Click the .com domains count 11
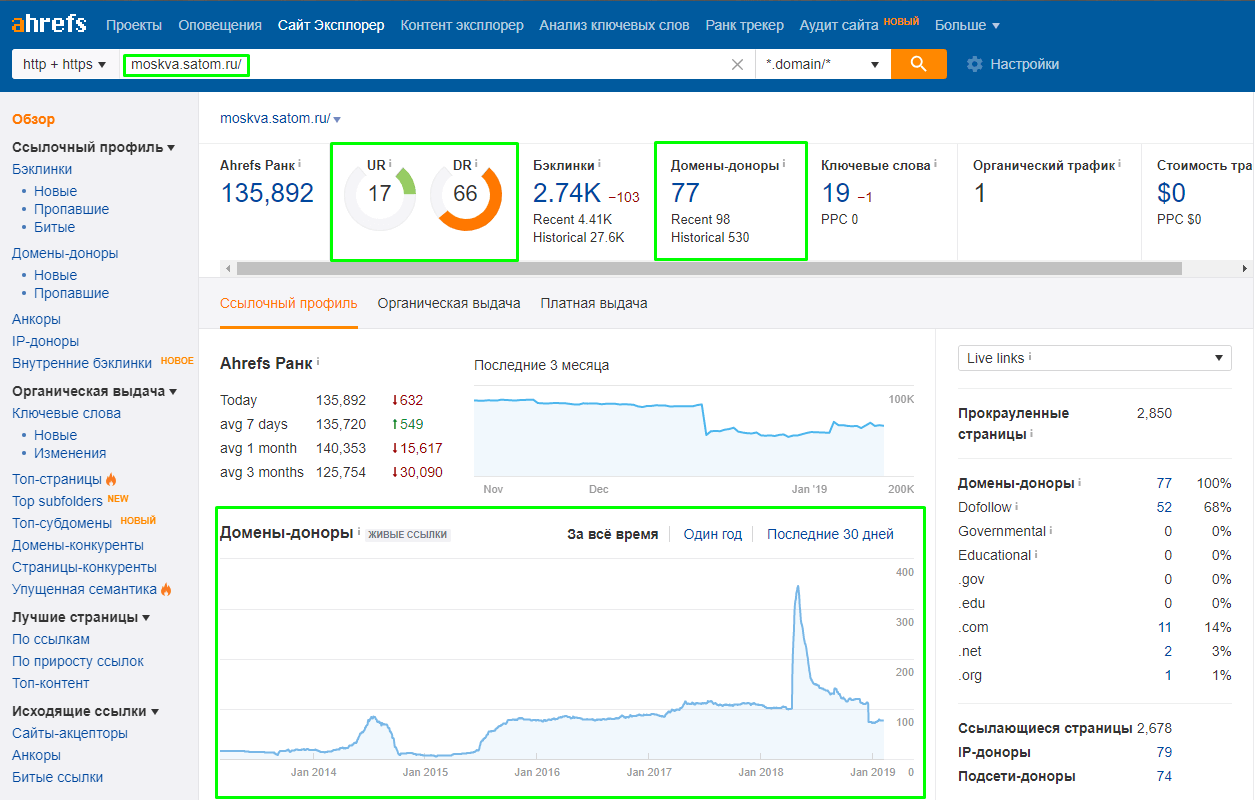 click(x=1165, y=627)
